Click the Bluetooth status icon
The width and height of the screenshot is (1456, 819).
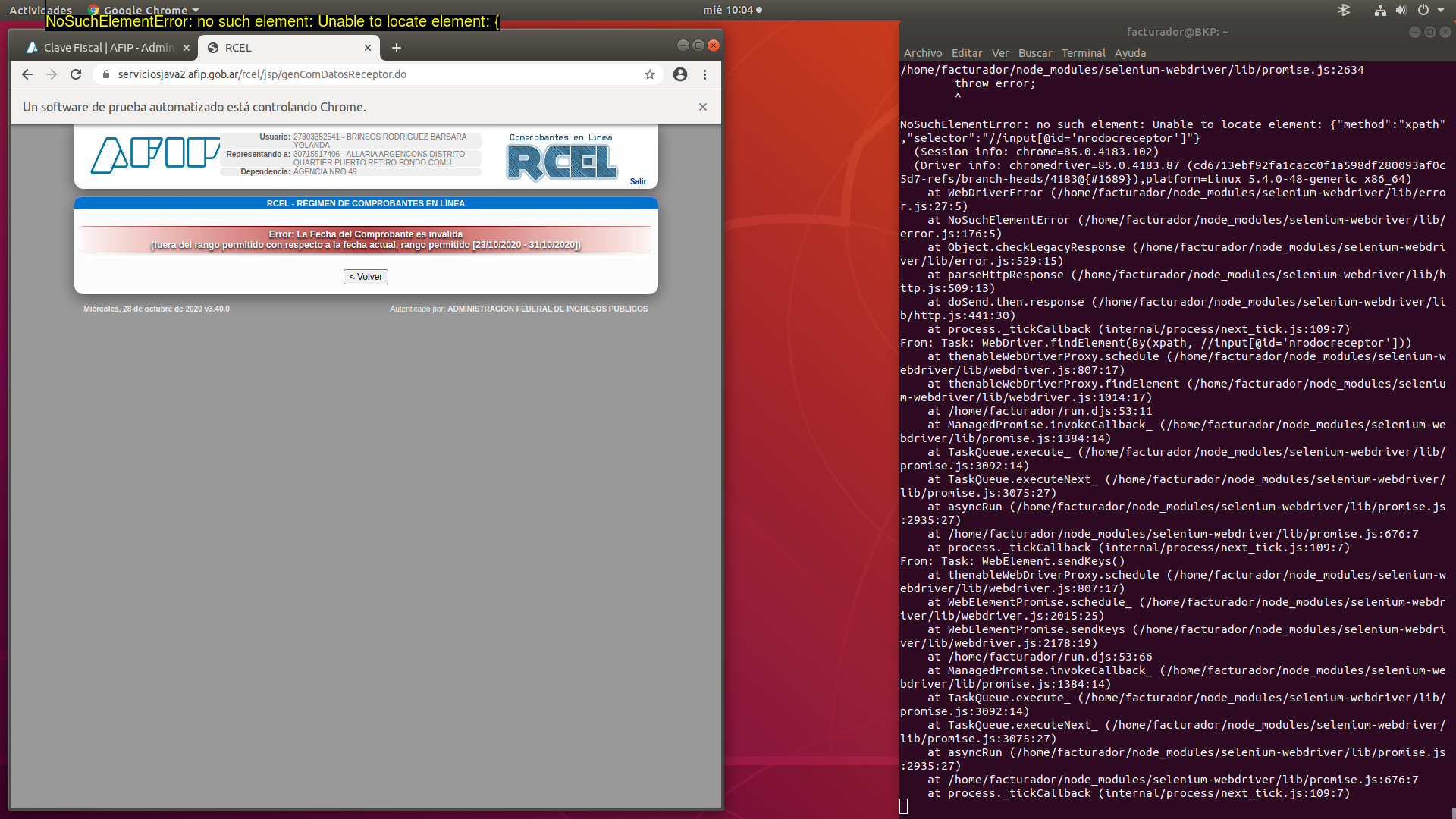click(x=1344, y=10)
